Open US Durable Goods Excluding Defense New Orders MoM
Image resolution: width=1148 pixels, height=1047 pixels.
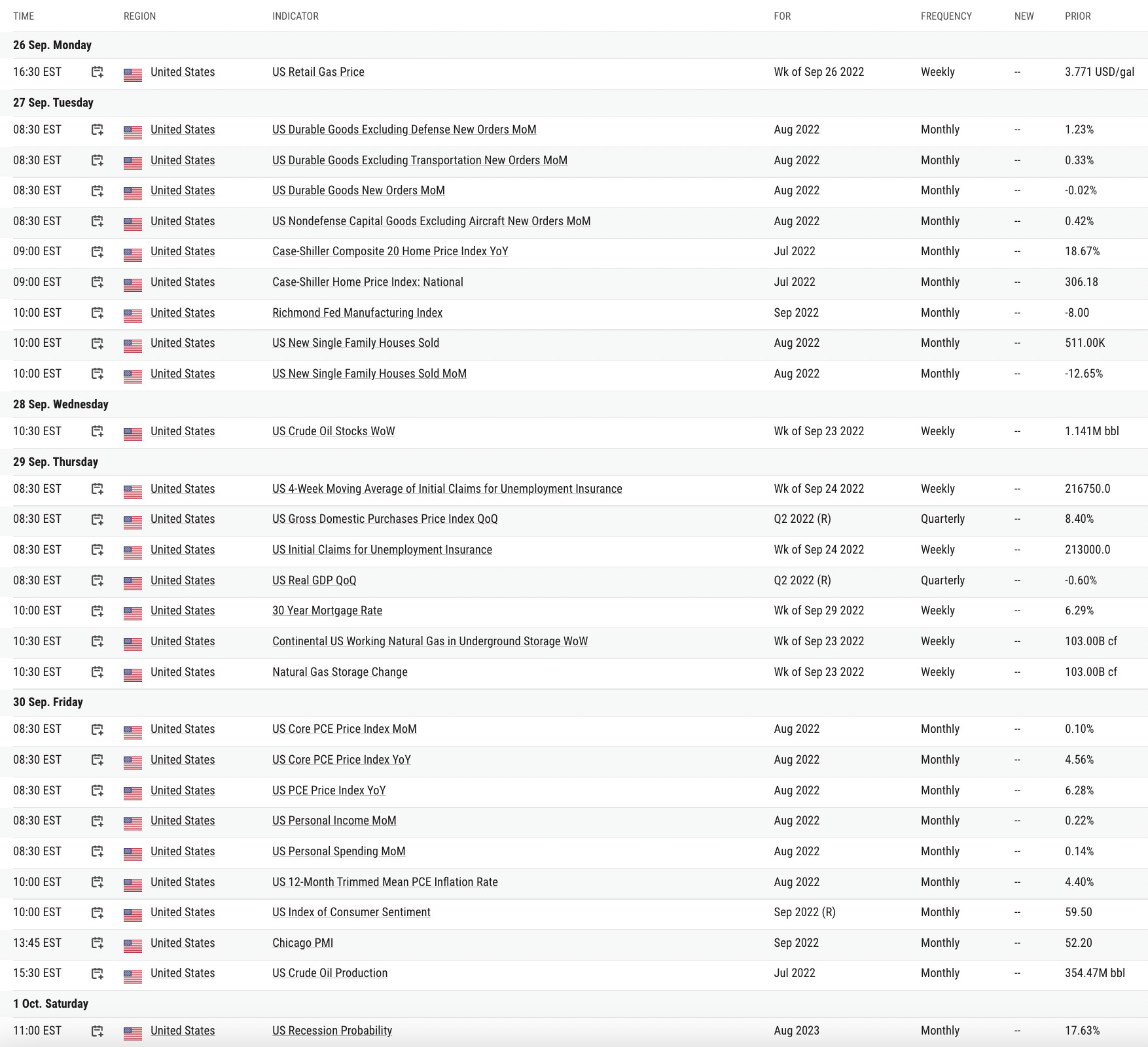pyautogui.click(x=404, y=130)
